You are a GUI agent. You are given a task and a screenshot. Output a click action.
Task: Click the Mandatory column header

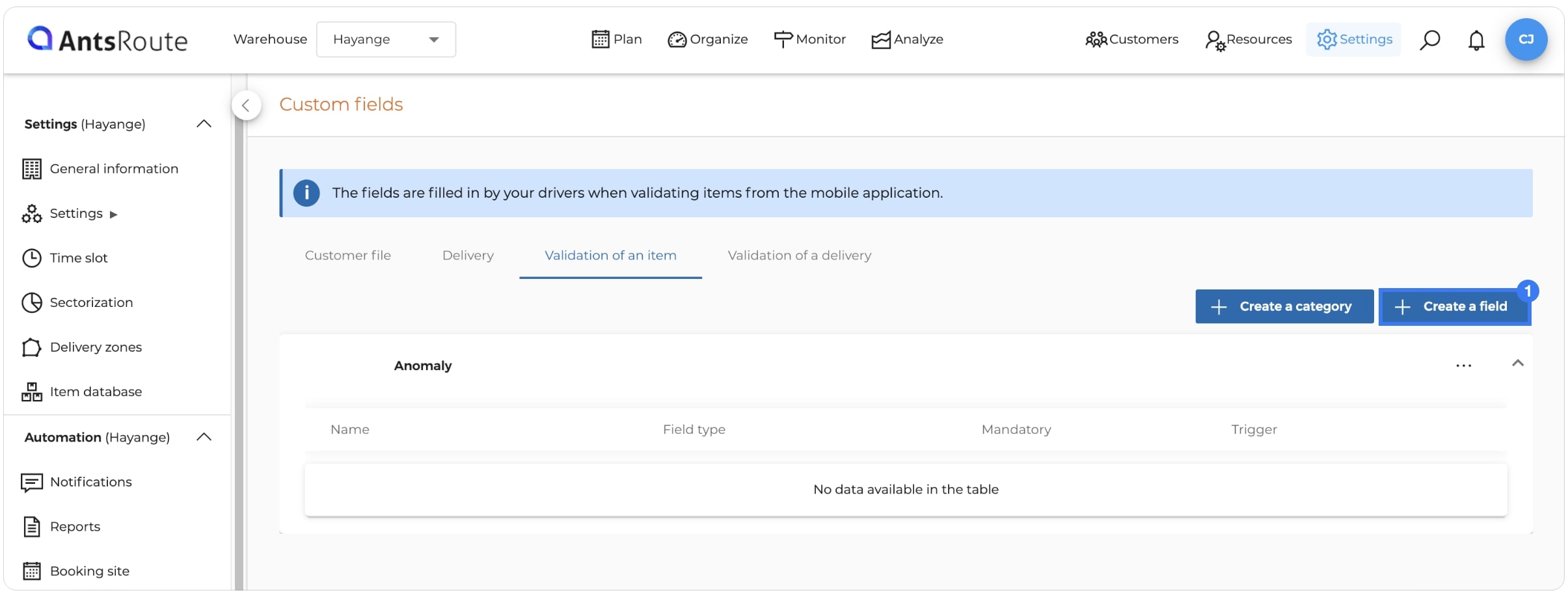pos(1016,430)
